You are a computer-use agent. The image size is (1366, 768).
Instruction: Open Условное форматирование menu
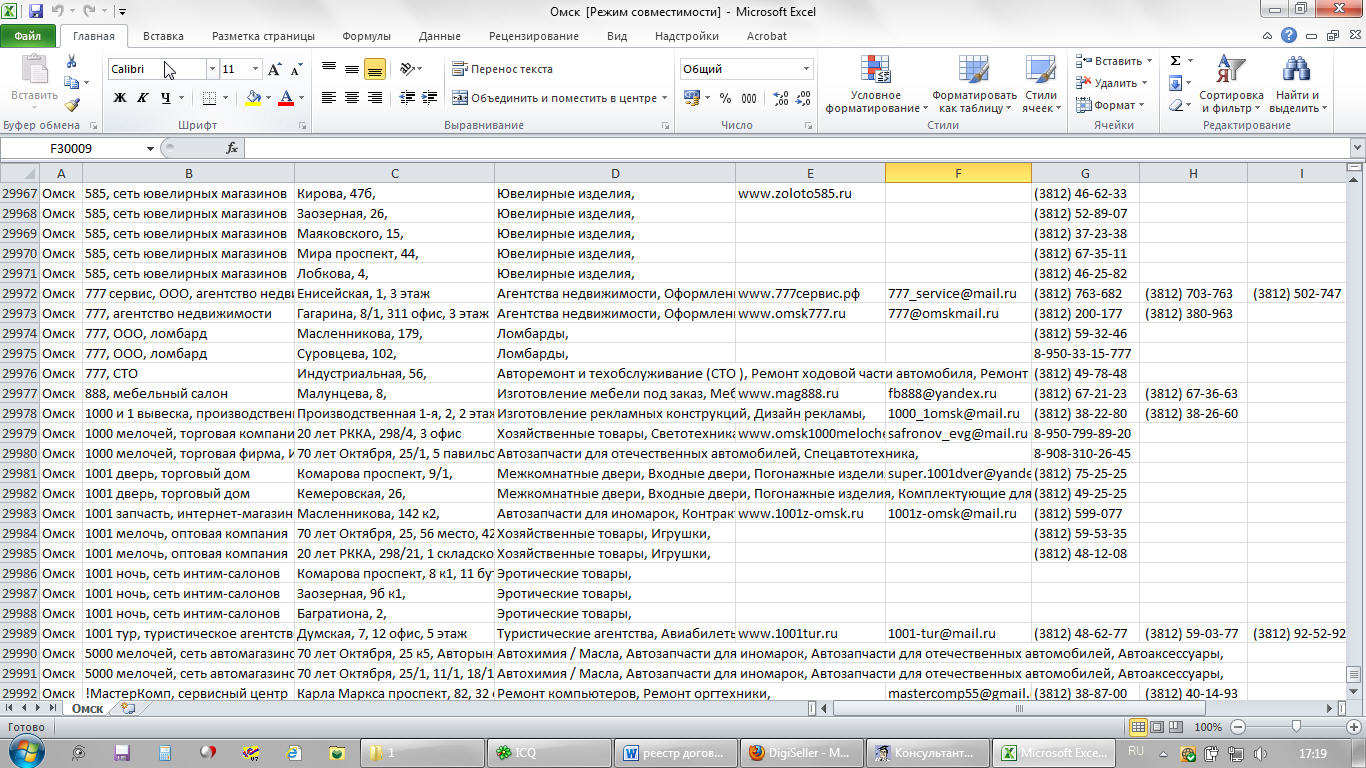point(876,85)
